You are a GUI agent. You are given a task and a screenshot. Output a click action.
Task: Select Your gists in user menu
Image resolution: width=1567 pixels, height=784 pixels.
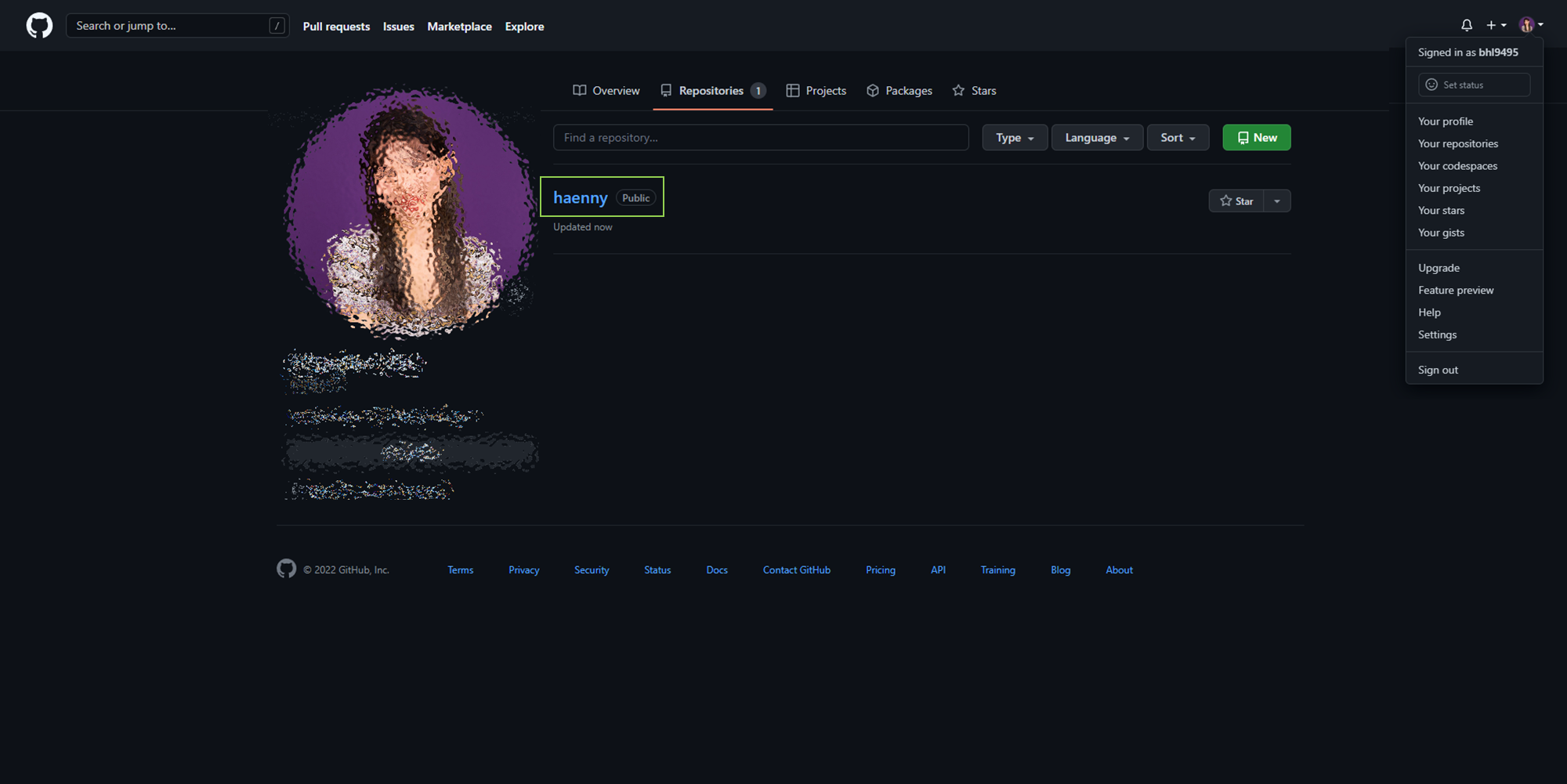pyautogui.click(x=1441, y=233)
